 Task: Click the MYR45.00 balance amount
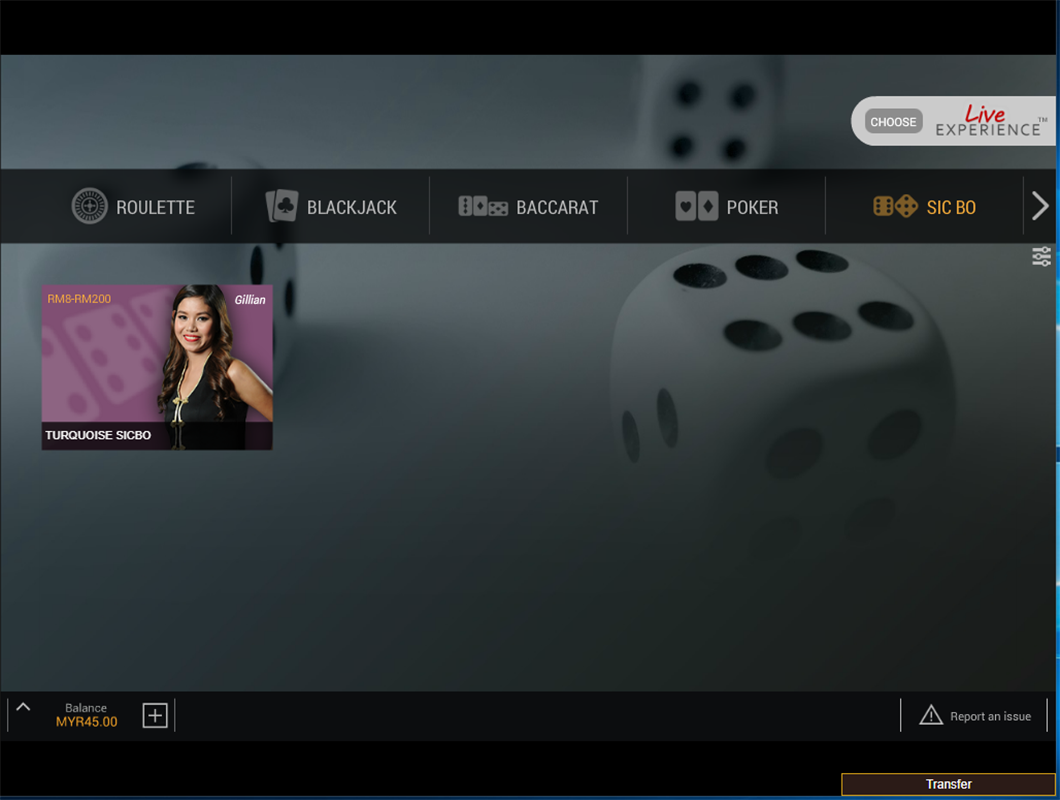[x=86, y=722]
